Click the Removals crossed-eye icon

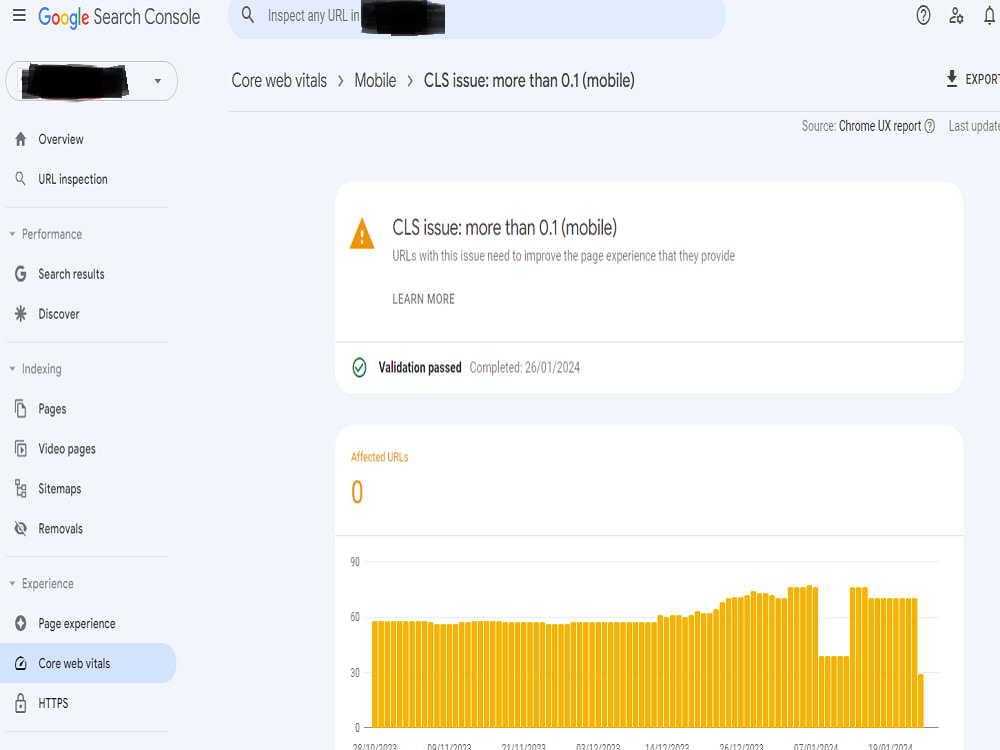(x=20, y=529)
